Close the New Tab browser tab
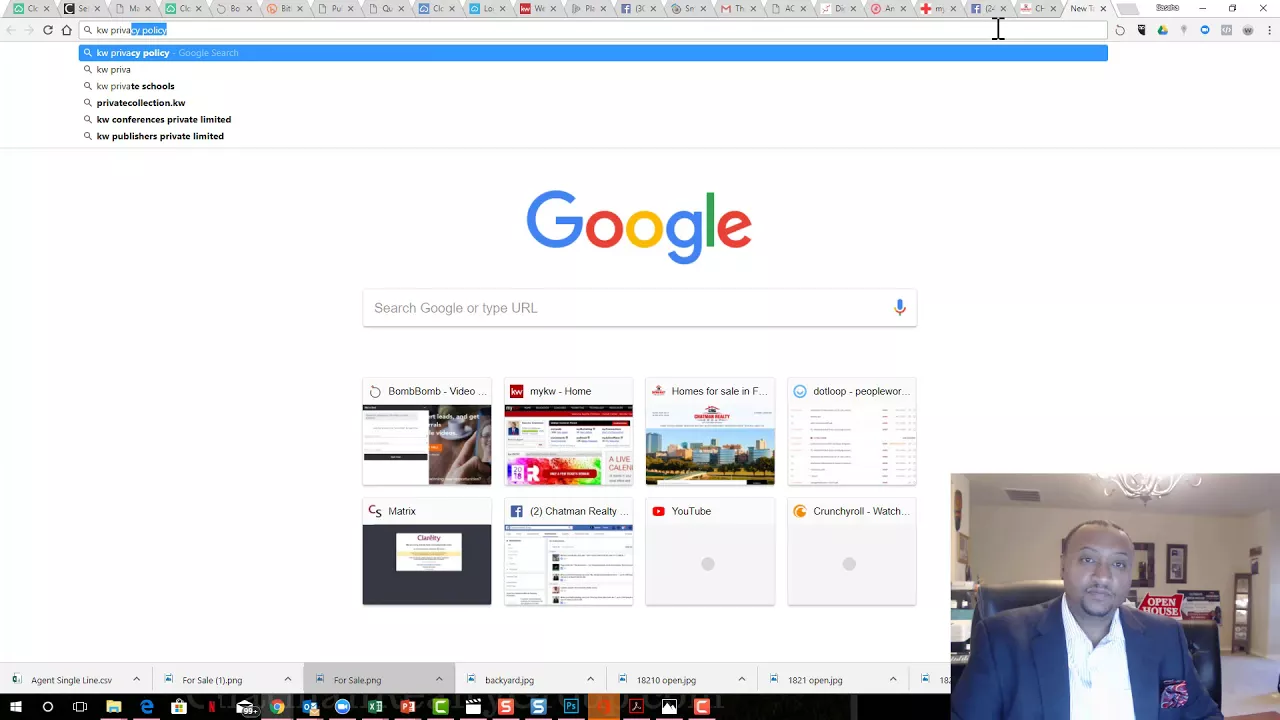This screenshot has width=1280, height=720. tap(1103, 8)
